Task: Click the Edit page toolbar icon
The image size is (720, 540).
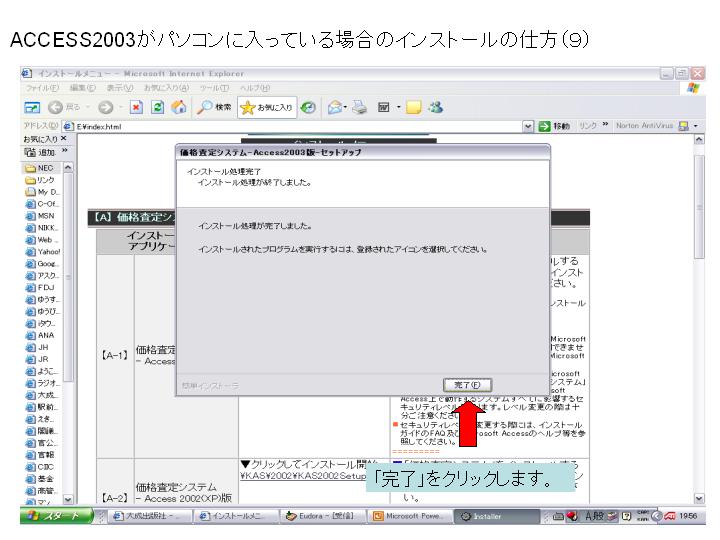Action: [383, 107]
